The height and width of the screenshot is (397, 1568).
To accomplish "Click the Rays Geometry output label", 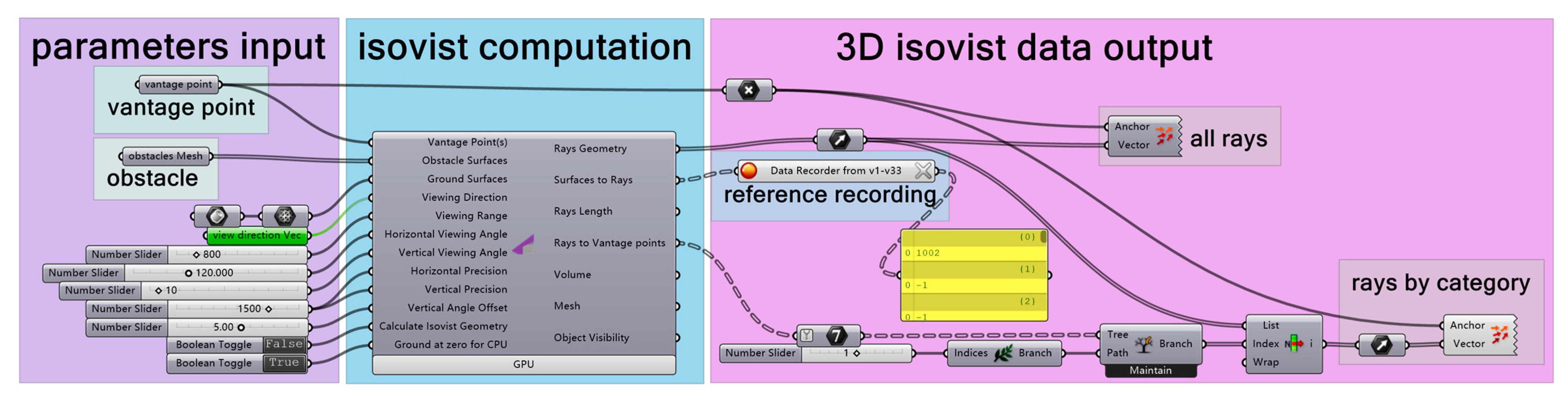I will [590, 149].
